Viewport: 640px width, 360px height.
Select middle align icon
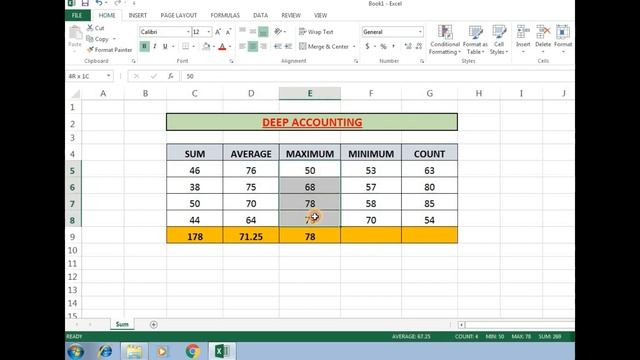pyautogui.click(x=253, y=31)
